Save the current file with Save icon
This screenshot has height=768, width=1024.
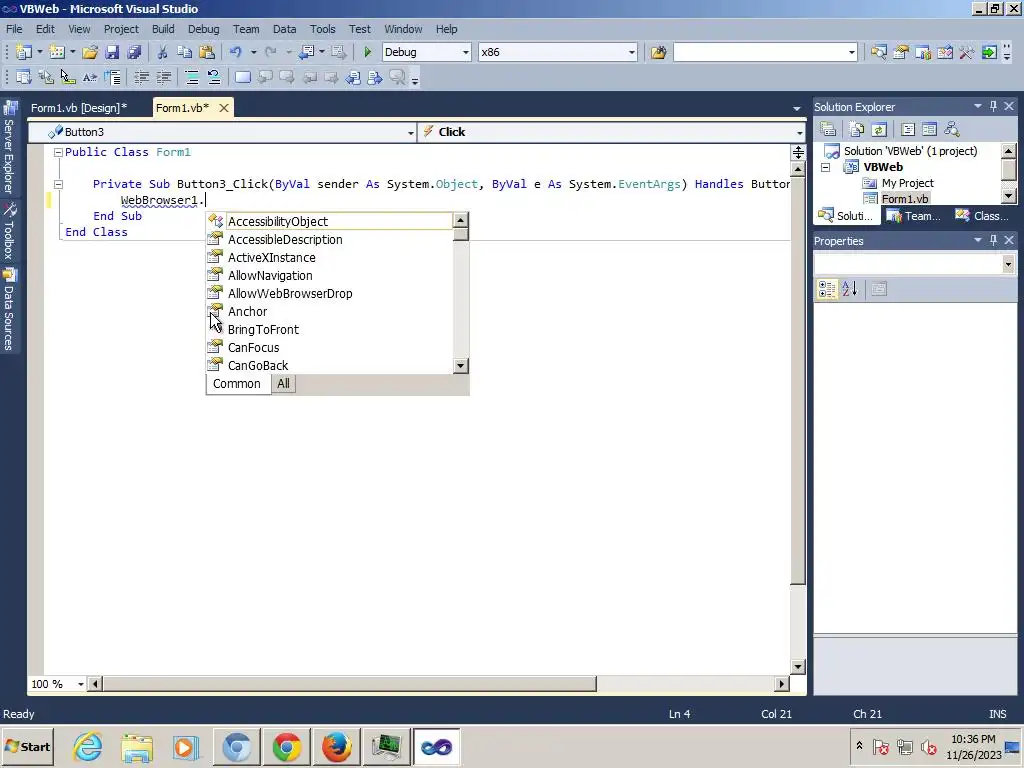tap(112, 52)
